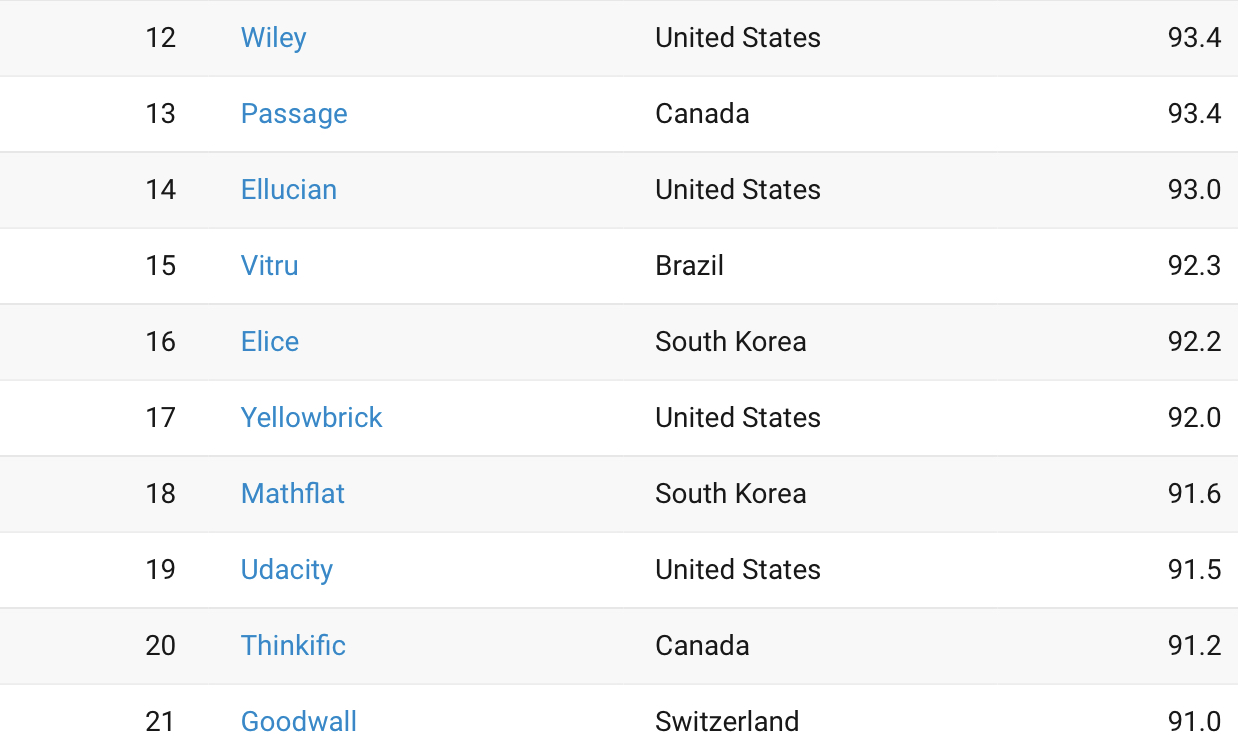Click rank number 17
Image resolution: width=1244 pixels, height=752 pixels.
(x=160, y=418)
